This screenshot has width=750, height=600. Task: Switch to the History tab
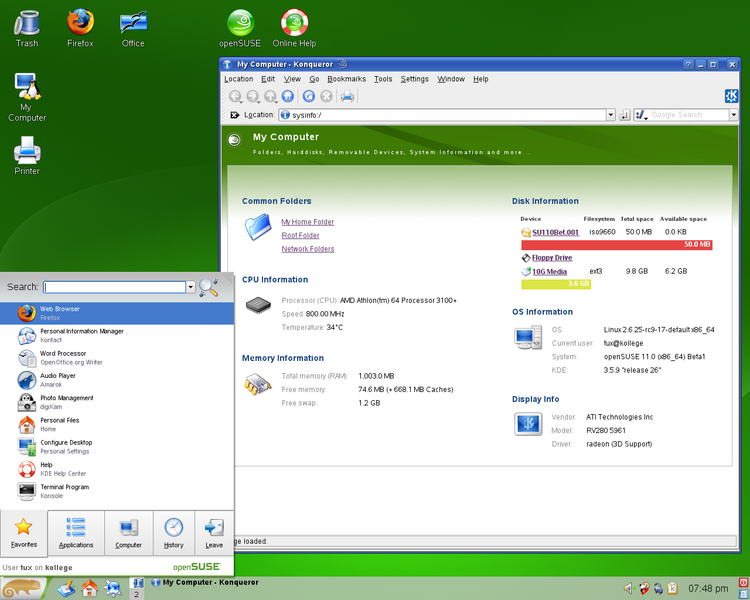pos(174,533)
